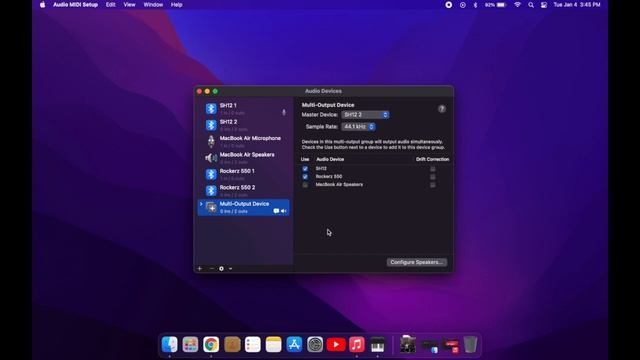Click the Configure Speakers button
The height and width of the screenshot is (360, 640).
click(416, 262)
